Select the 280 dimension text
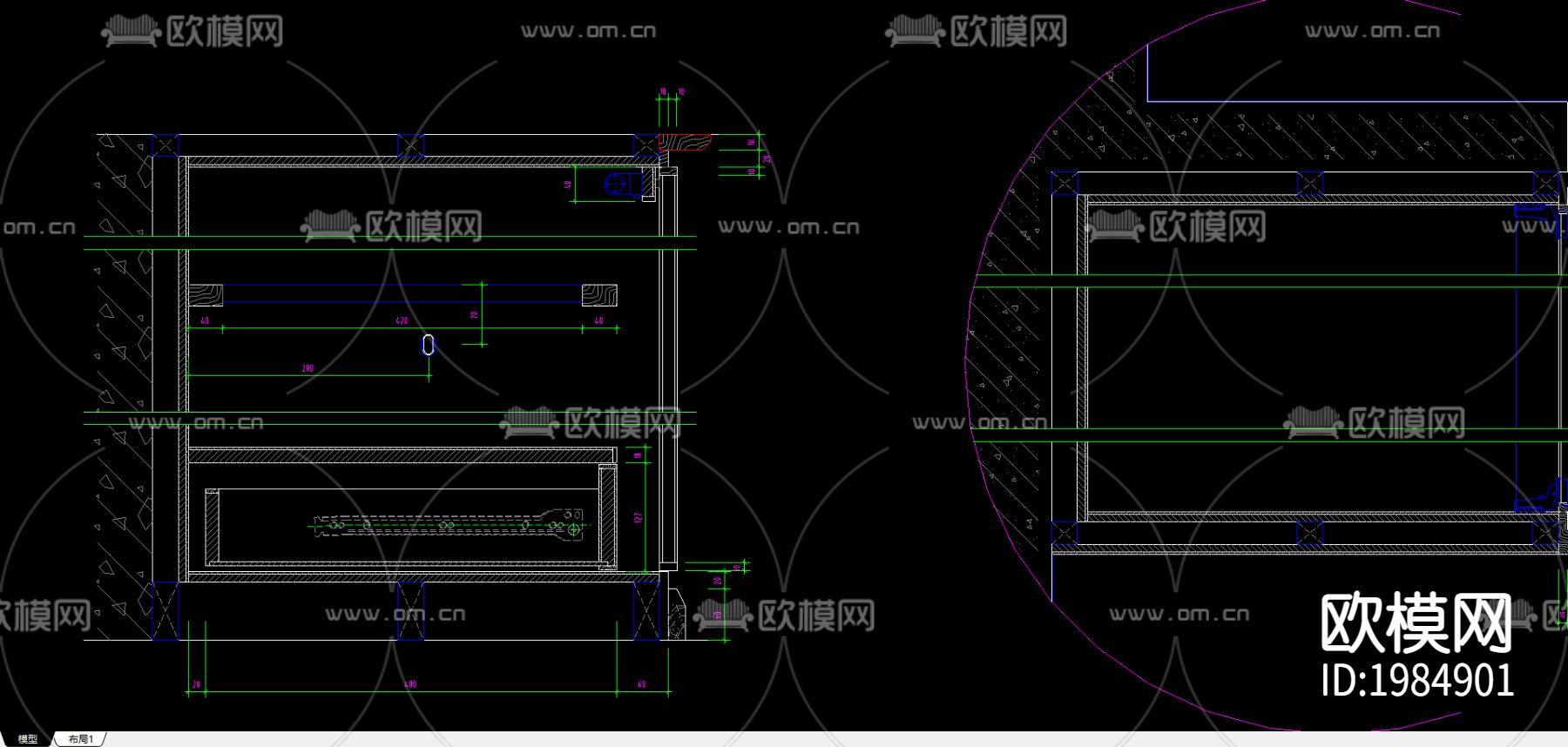 (x=308, y=368)
